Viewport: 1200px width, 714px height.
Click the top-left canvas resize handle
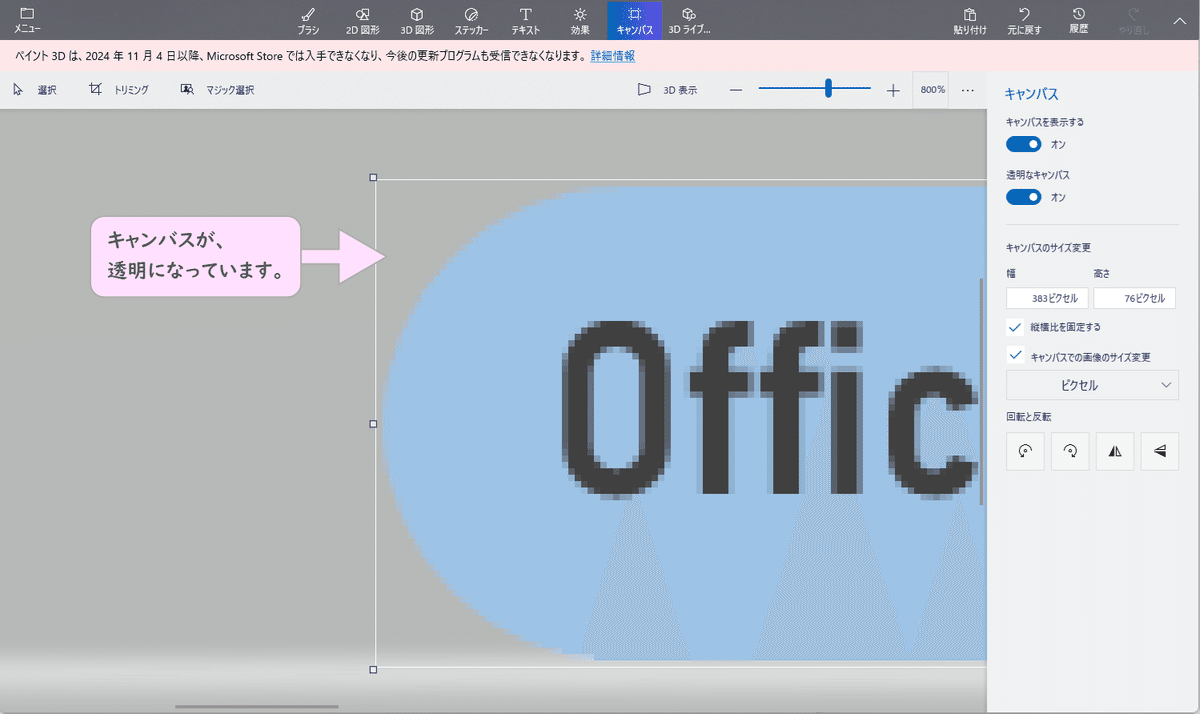(374, 177)
